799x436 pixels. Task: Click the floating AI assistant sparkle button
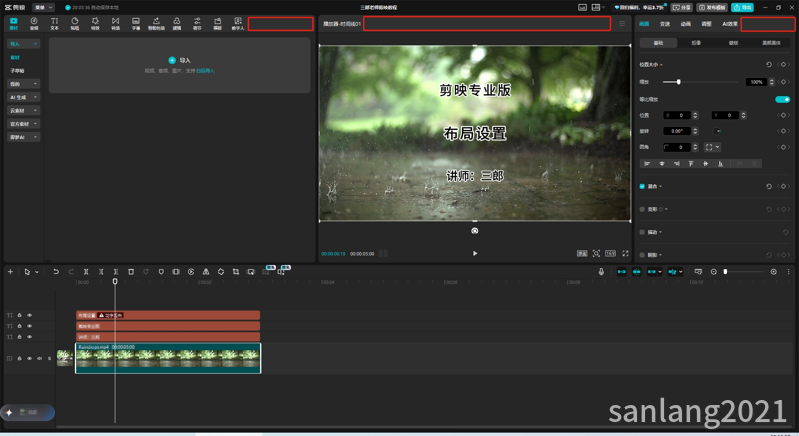[x=9, y=413]
